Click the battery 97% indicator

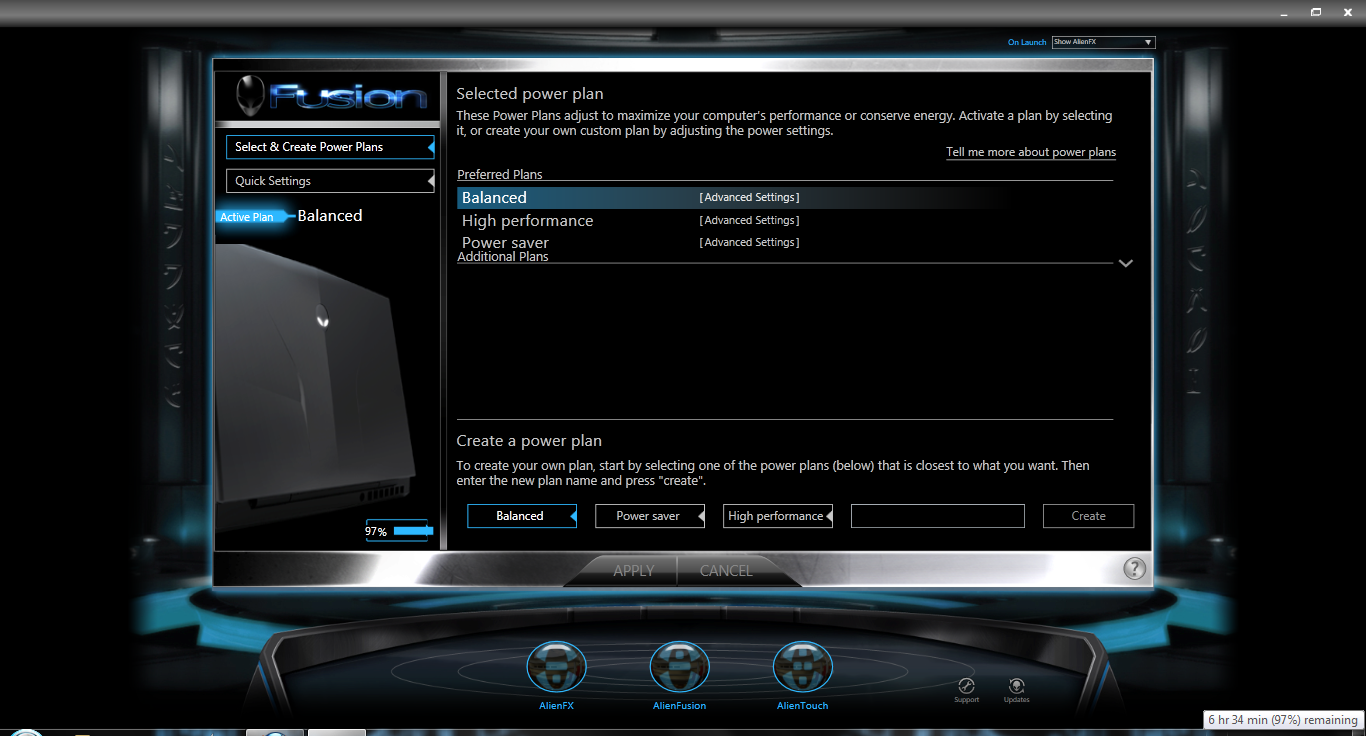coord(398,531)
